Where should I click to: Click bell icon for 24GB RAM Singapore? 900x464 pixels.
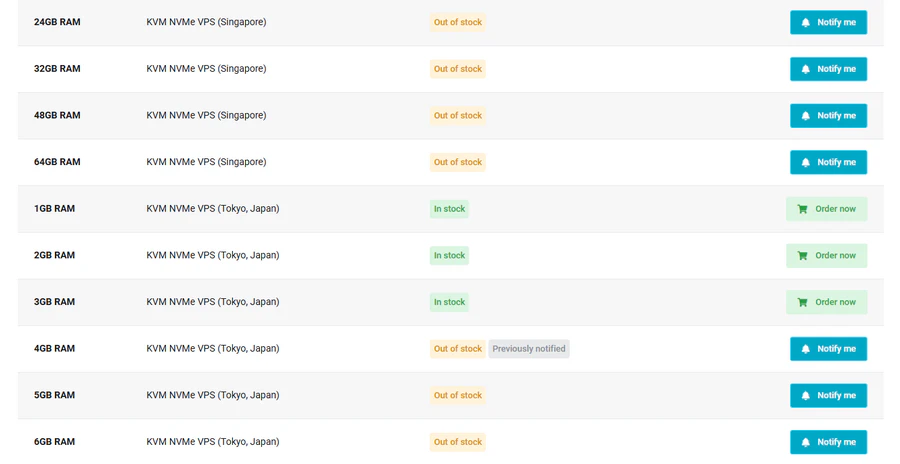tap(806, 22)
